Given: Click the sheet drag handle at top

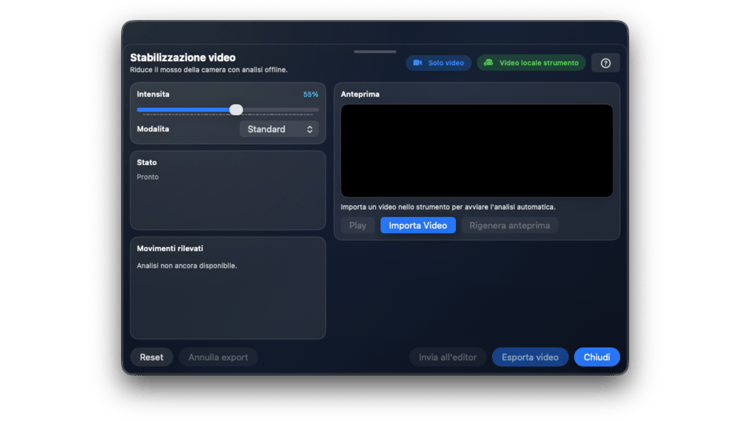Looking at the screenshot, I should coord(375,51).
